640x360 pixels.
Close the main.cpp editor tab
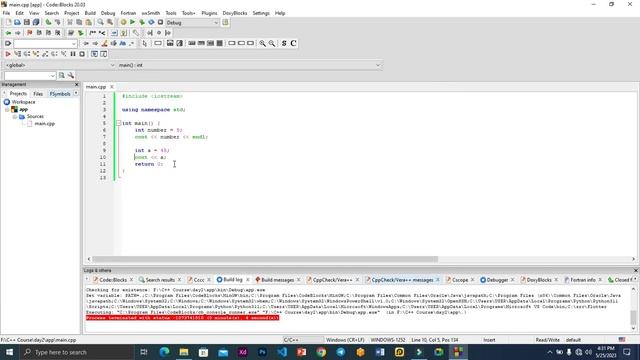pyautogui.click(x=111, y=87)
